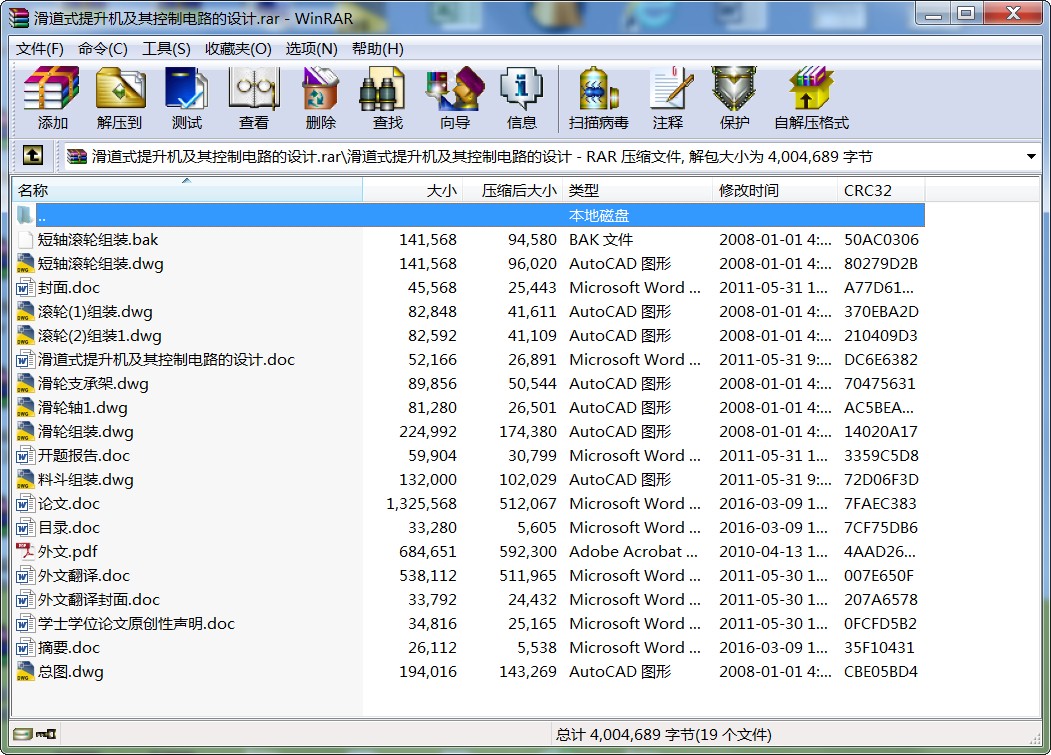Open the 文件(F) menu
The width and height of the screenshot is (1051, 755).
(40, 49)
